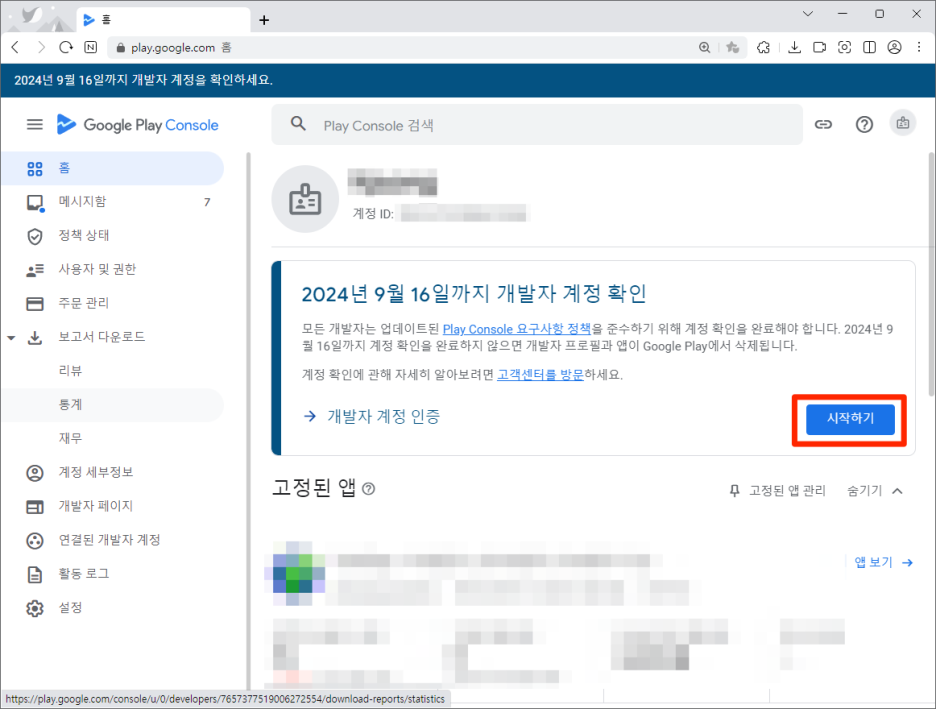Select 재무 under report downloads
Screen dimensions: 936x709
[113, 439]
